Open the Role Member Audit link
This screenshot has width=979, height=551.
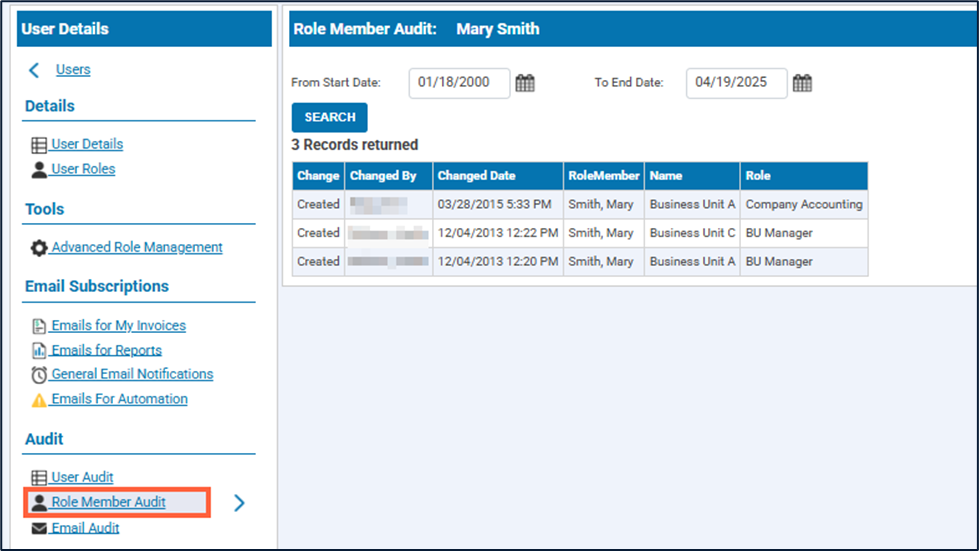click(x=108, y=502)
